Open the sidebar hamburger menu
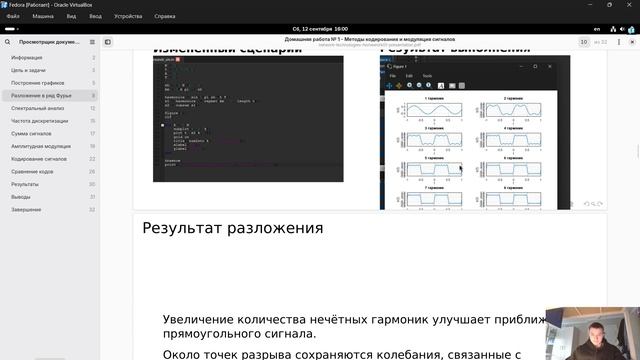This screenshot has width=640, height=360. coord(92,42)
